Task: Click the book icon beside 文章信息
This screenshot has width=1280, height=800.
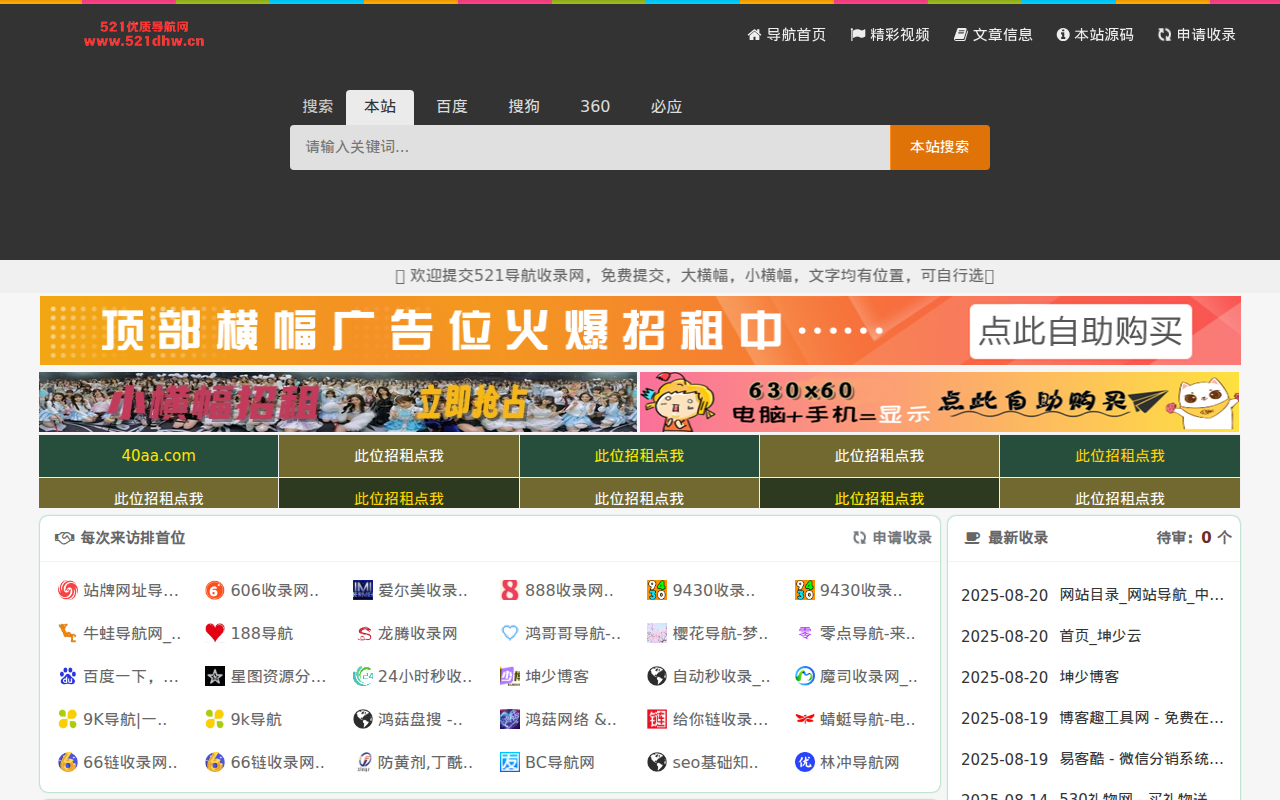Action: [961, 35]
